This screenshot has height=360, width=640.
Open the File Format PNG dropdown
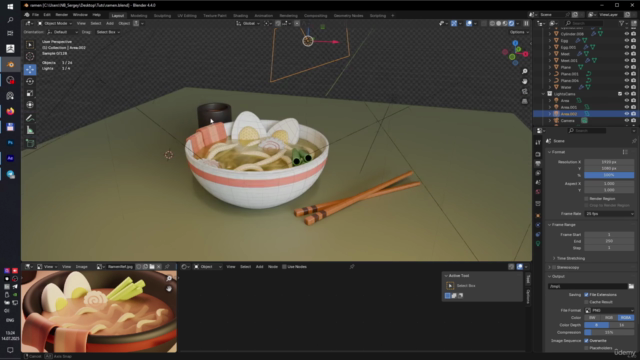click(x=609, y=310)
